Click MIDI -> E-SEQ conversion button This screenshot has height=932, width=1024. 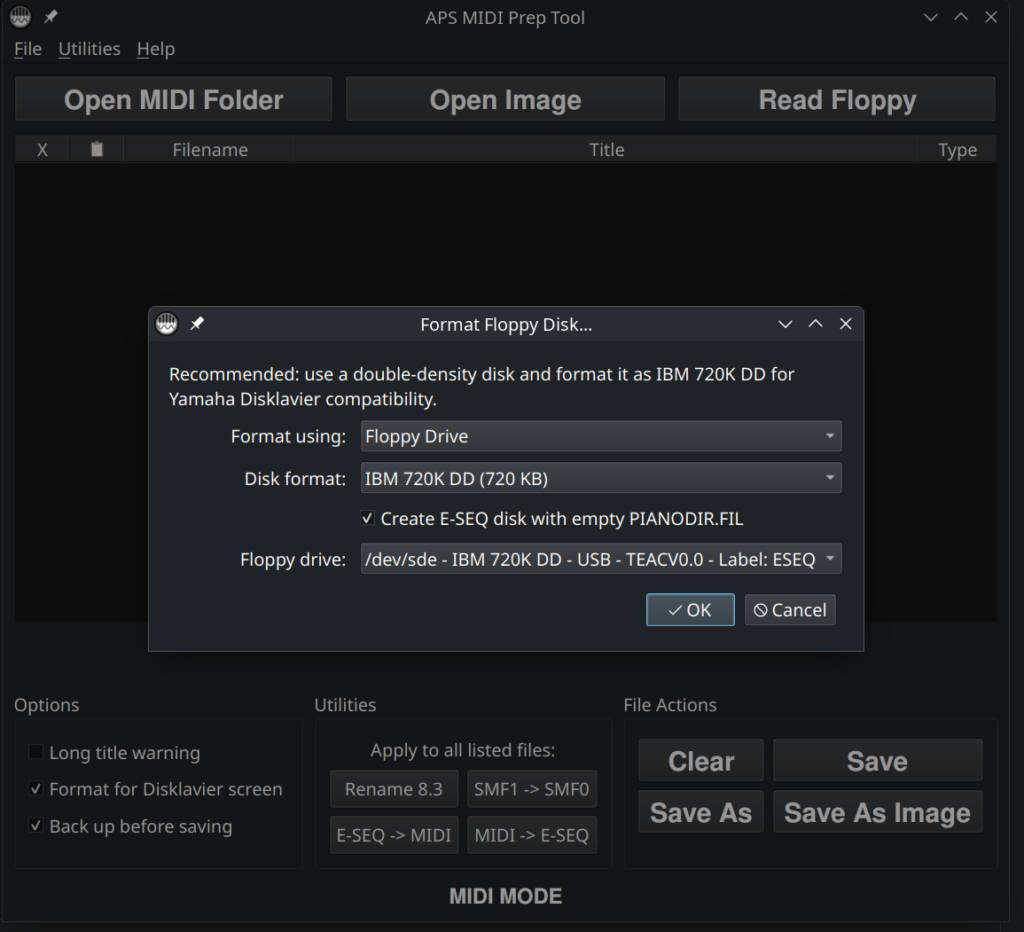pos(532,835)
